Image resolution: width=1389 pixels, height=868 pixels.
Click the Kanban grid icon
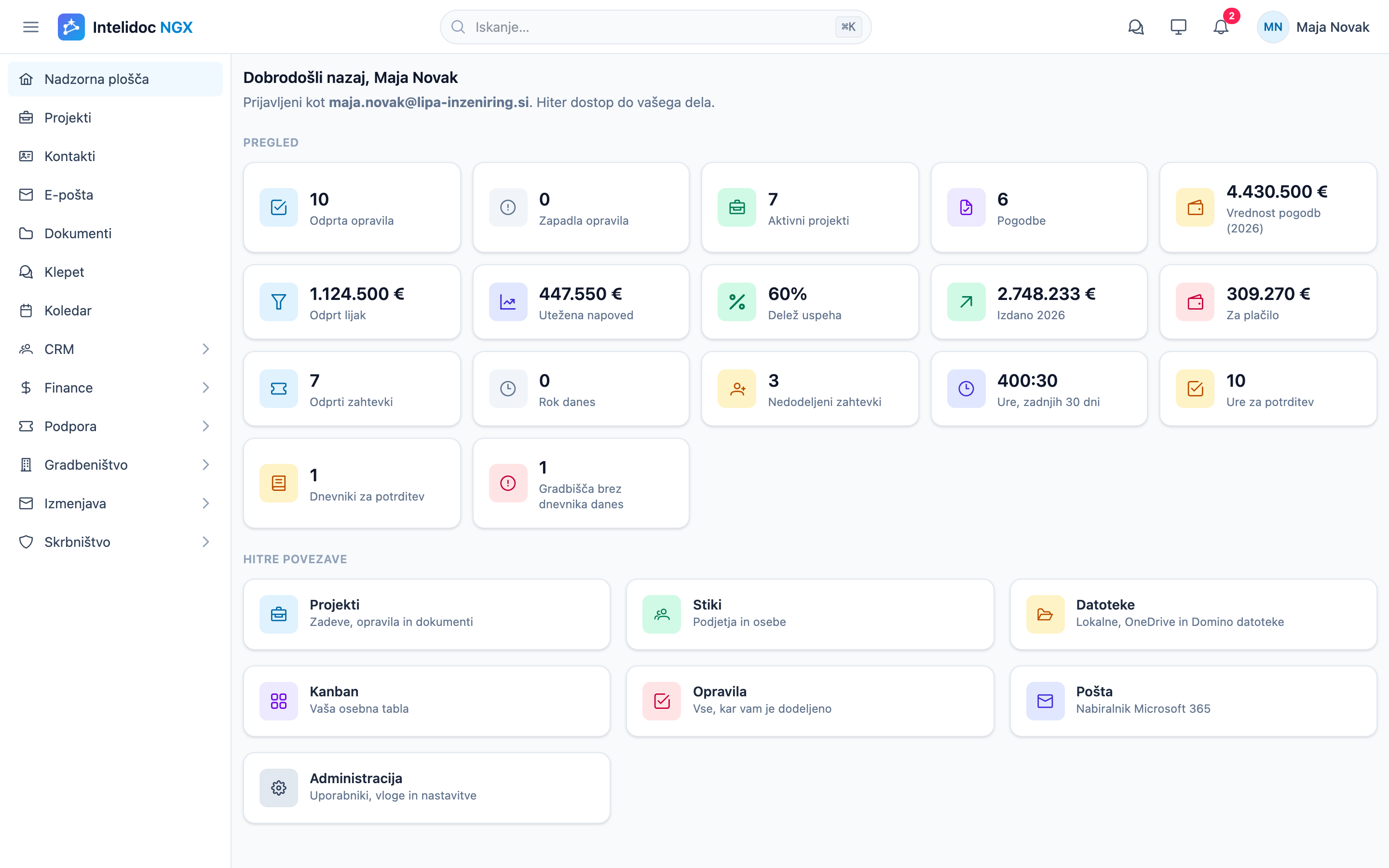(278, 701)
